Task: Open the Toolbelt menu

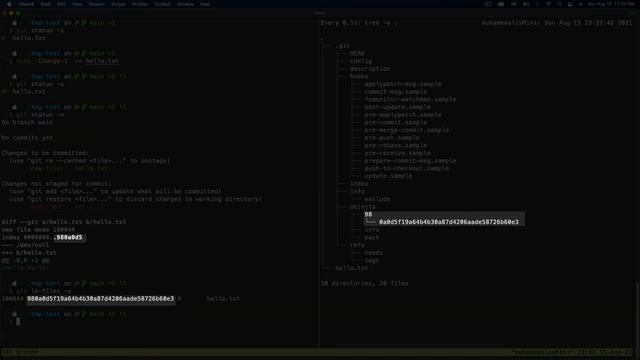Action: point(162,4)
